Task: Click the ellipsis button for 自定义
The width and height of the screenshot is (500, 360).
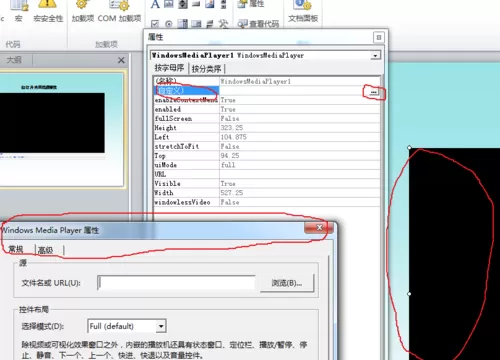Action: click(374, 92)
